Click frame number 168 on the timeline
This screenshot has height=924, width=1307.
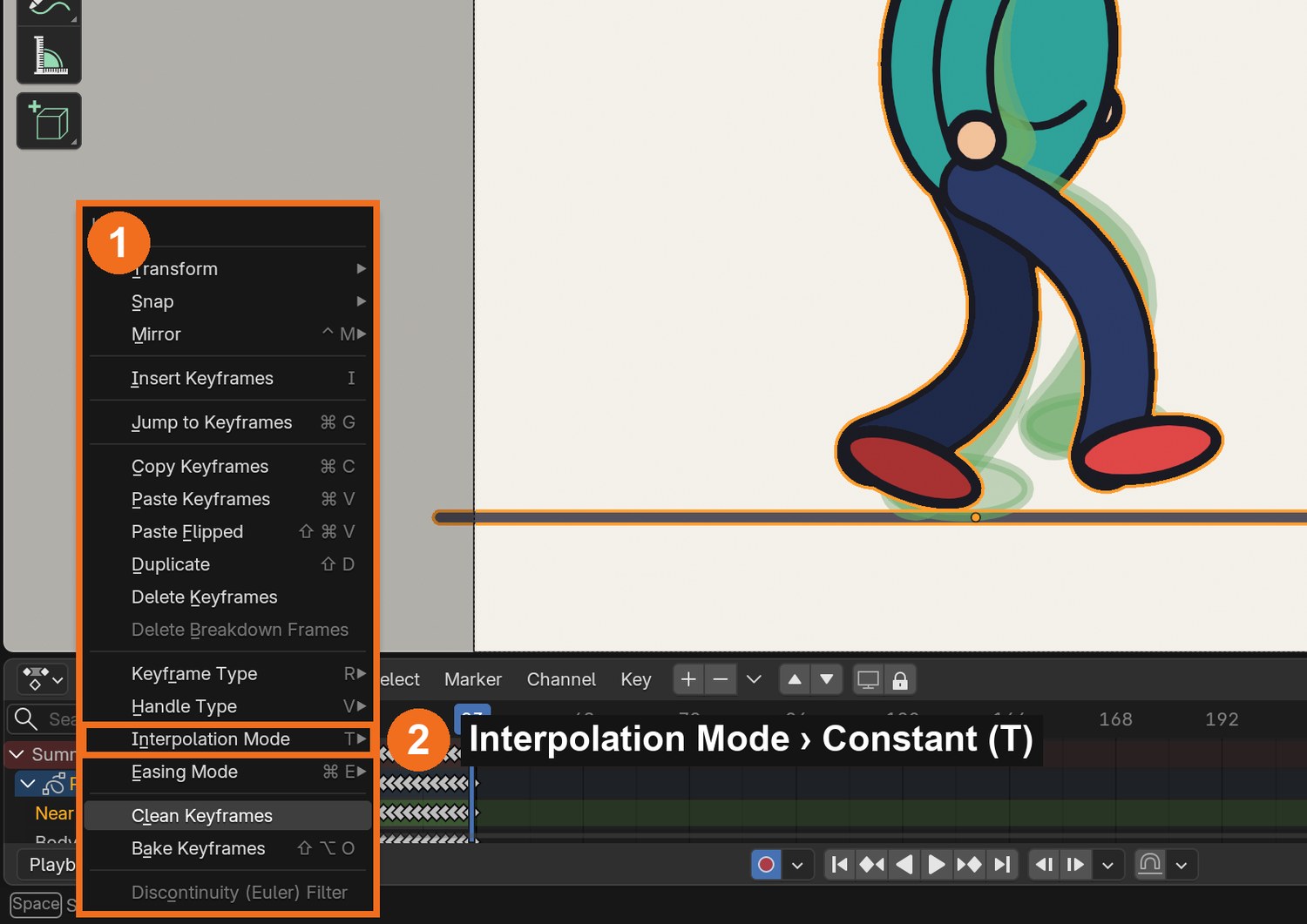[x=1115, y=719]
